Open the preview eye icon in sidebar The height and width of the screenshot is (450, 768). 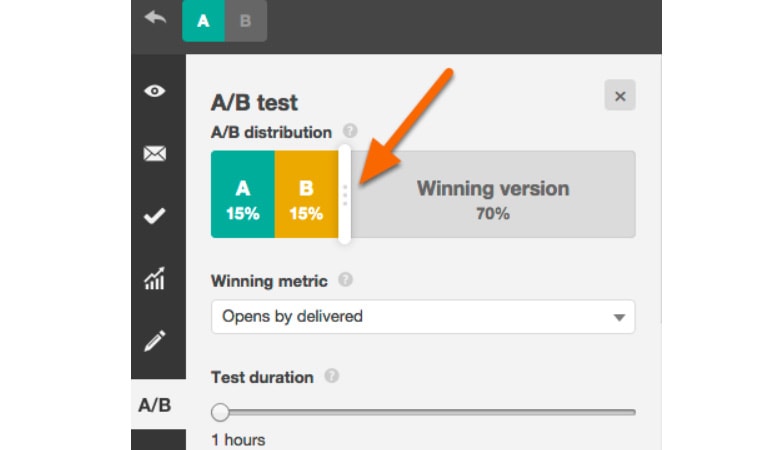pos(155,91)
